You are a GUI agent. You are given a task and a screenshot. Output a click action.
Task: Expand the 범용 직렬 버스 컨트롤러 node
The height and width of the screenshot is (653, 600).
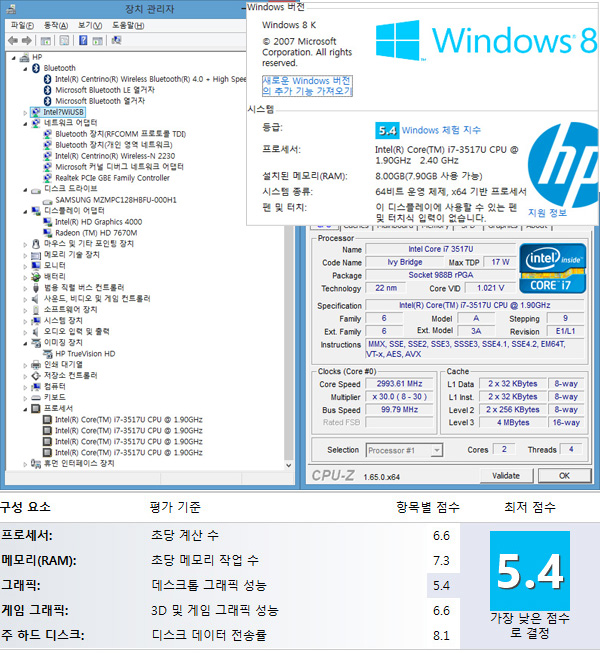[25, 288]
